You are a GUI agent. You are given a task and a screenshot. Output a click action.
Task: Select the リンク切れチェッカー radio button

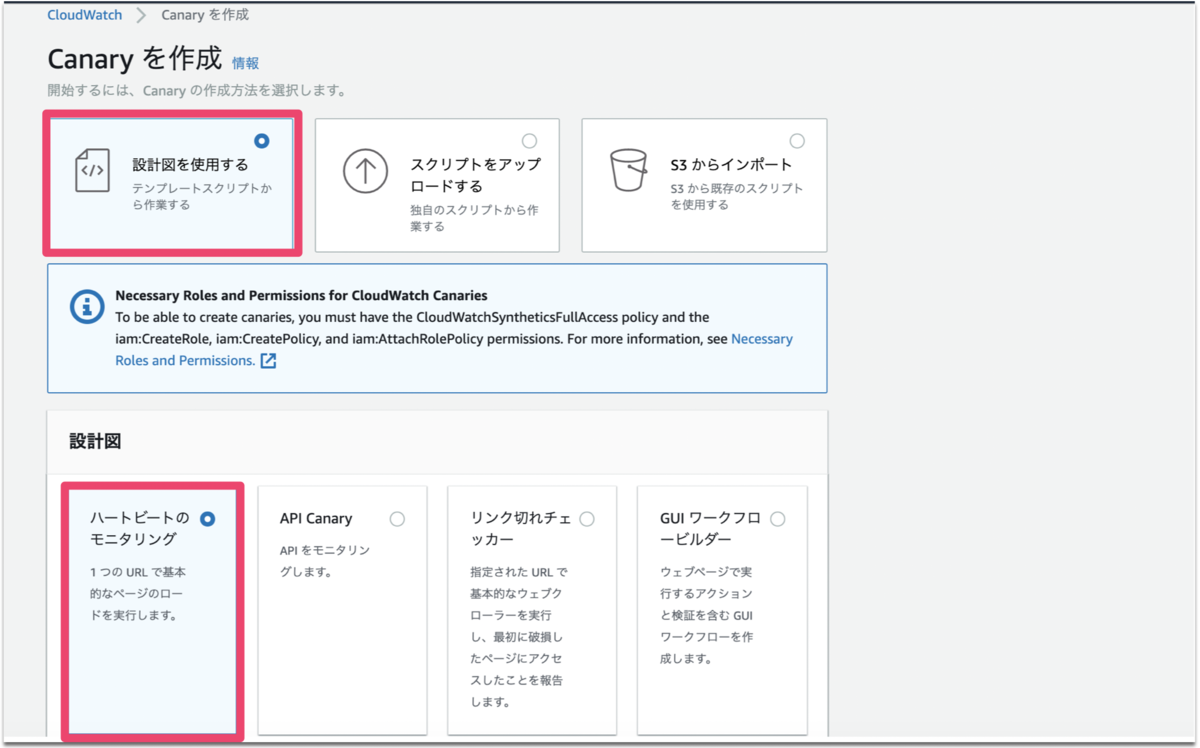coord(587,518)
